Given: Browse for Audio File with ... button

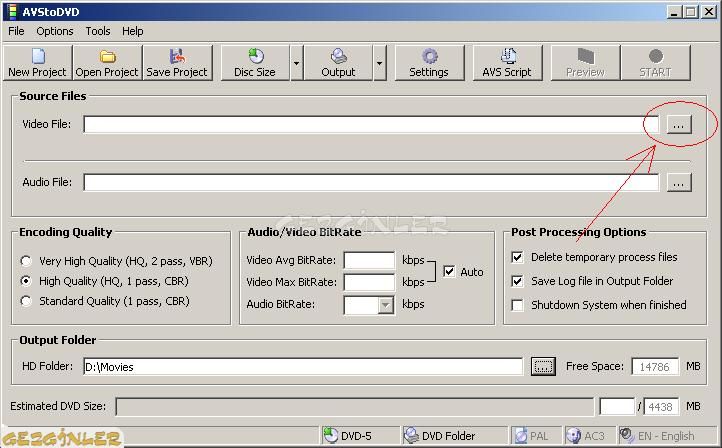Looking at the screenshot, I should (679, 183).
